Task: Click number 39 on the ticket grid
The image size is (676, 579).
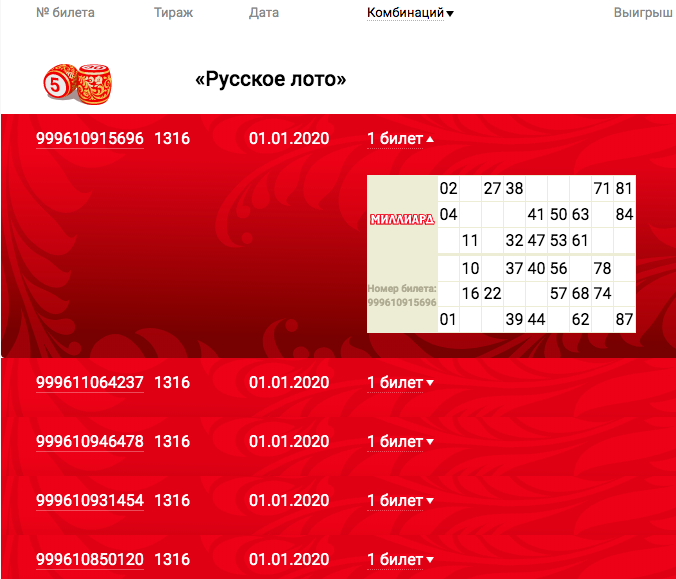Action: (514, 319)
